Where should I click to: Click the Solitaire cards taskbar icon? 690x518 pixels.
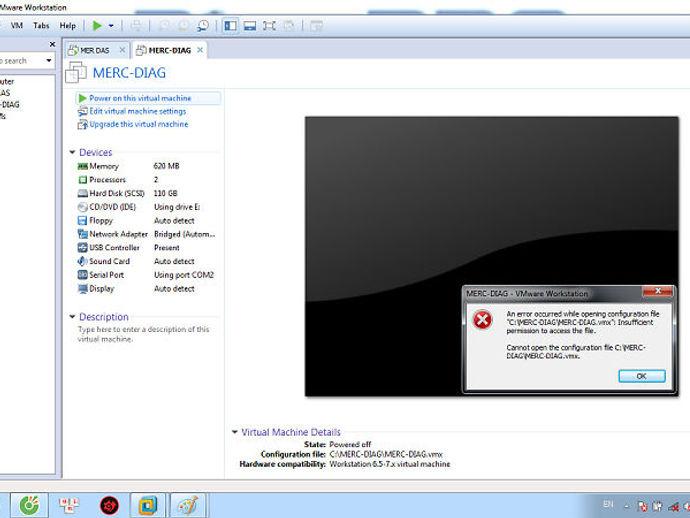coord(69,505)
